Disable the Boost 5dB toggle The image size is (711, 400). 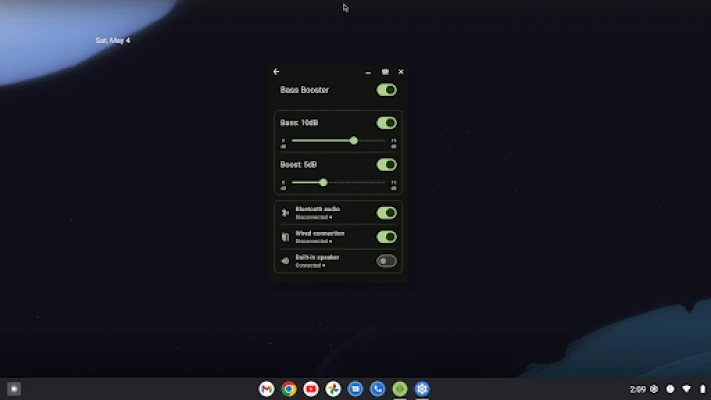pyautogui.click(x=386, y=165)
